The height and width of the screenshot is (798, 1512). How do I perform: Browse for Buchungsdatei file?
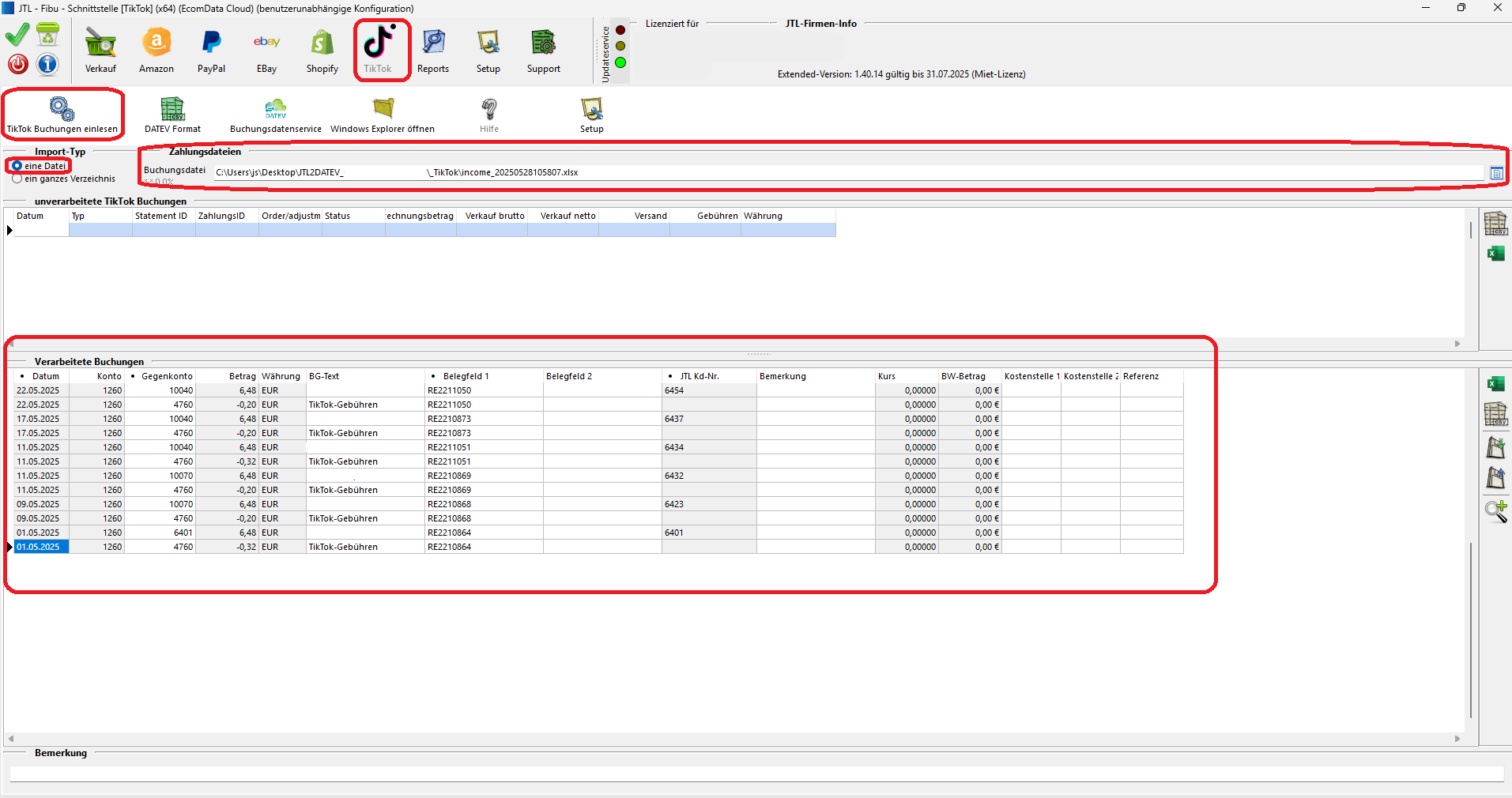click(x=1496, y=173)
